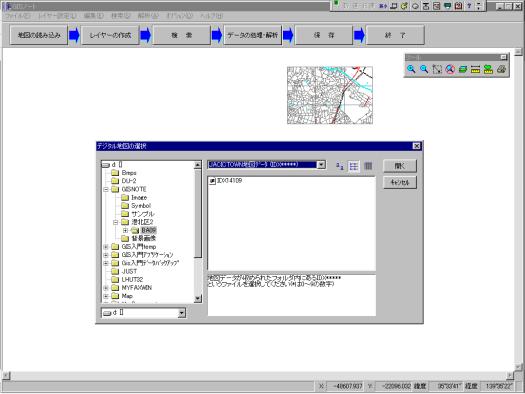Click the 背景画像 folder icon

[125, 238]
